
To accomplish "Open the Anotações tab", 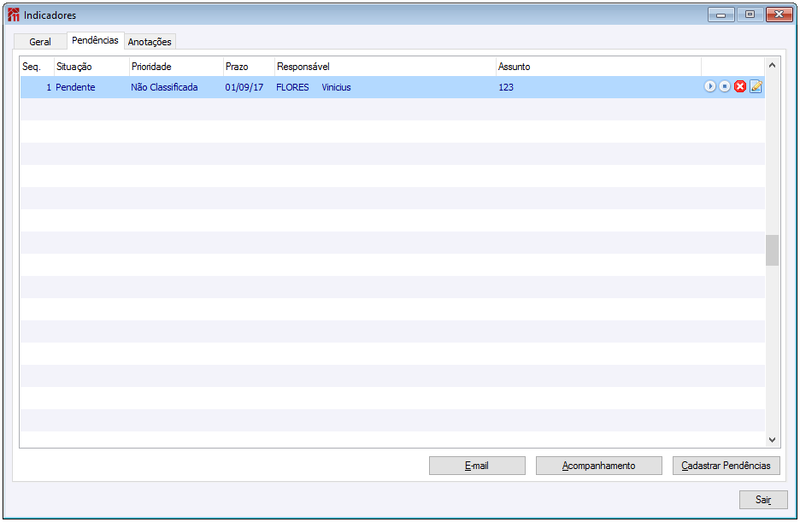I will [x=149, y=42].
